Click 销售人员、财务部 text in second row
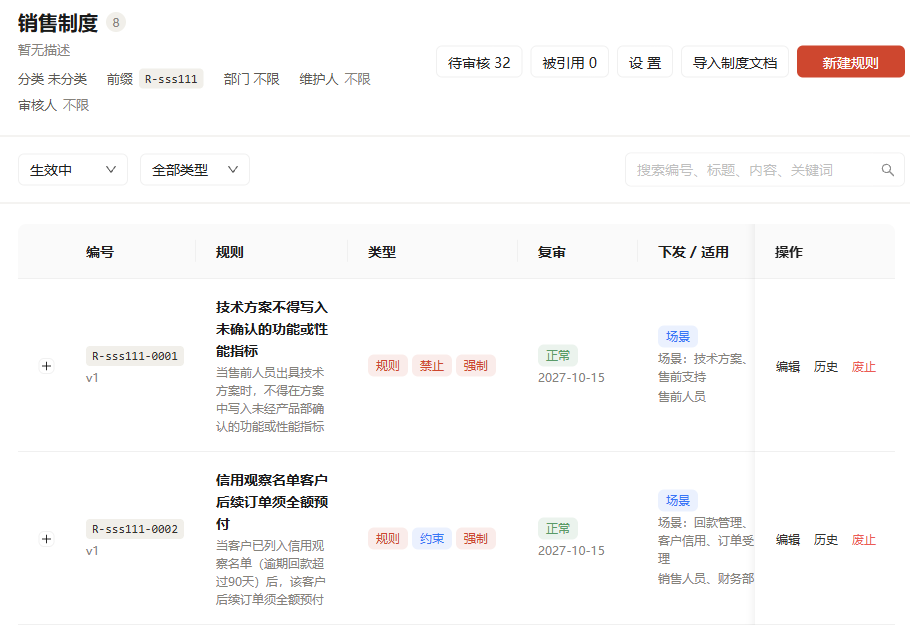This screenshot has width=910, height=625. [706, 579]
